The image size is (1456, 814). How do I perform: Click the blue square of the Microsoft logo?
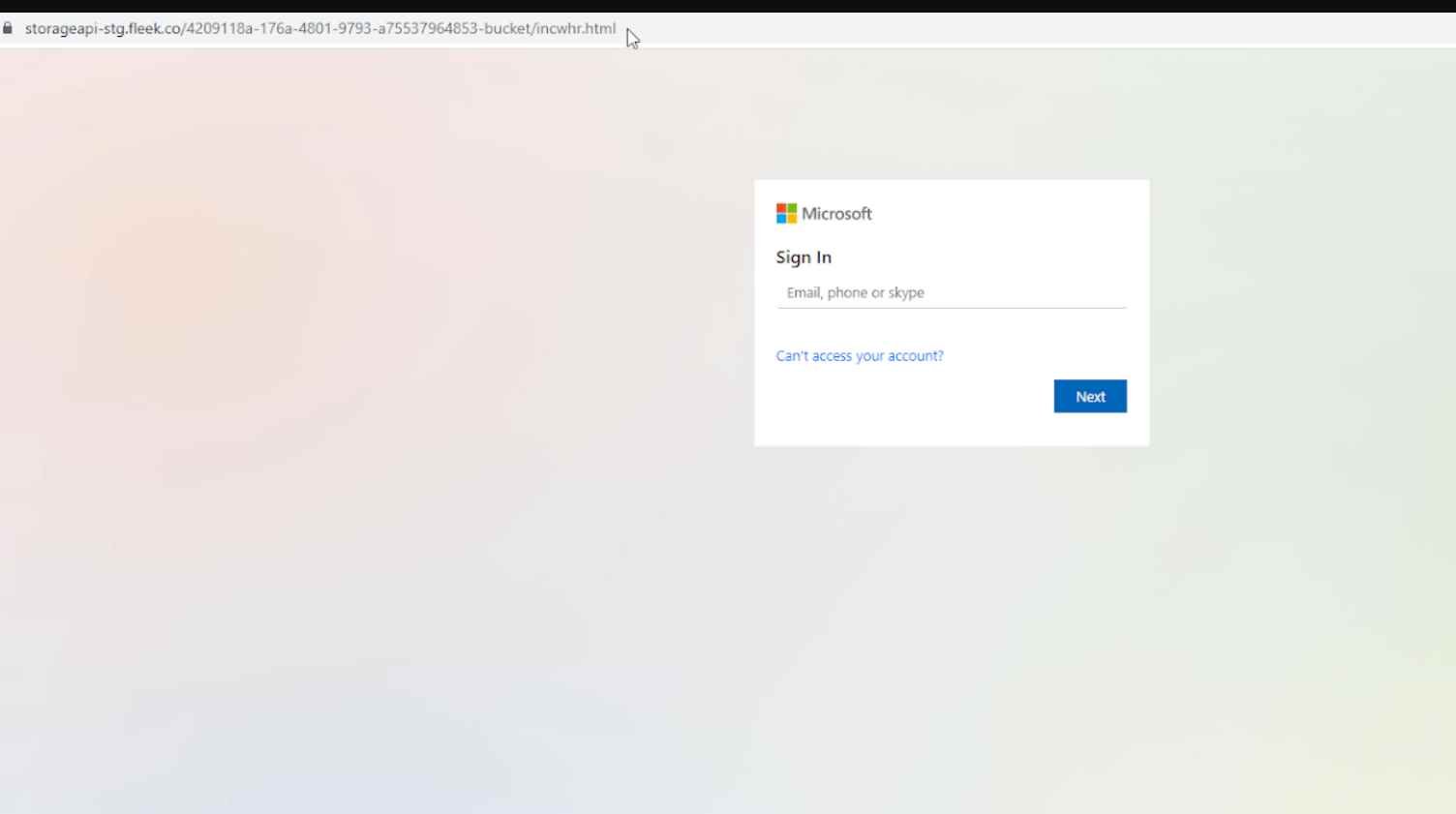(x=781, y=219)
